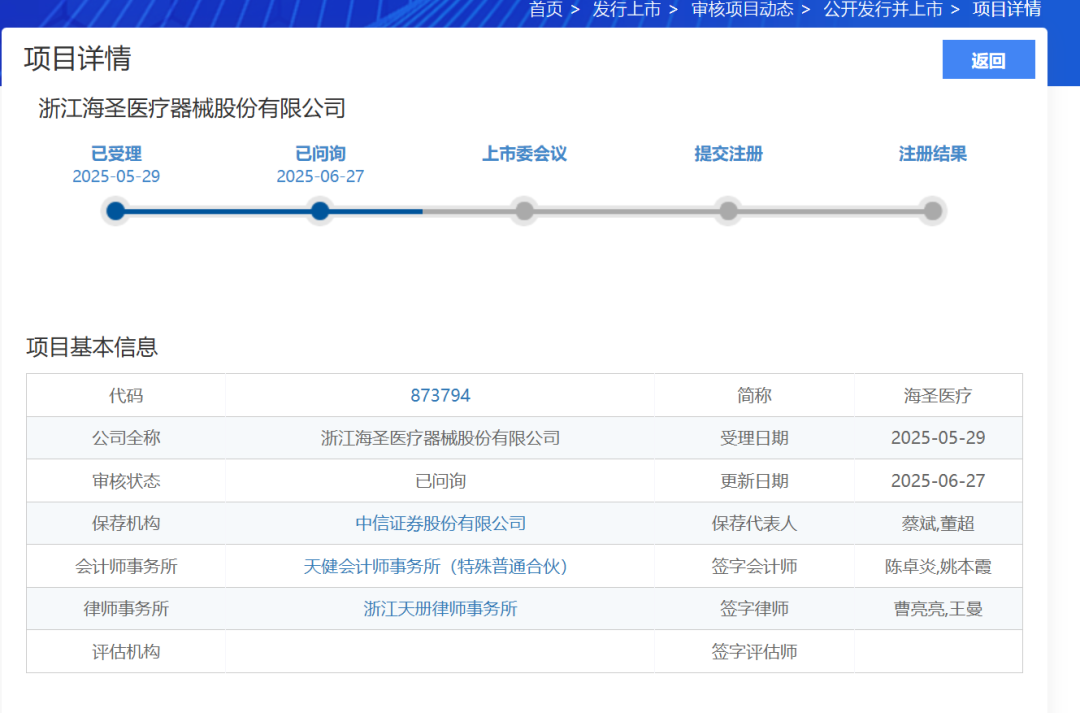This screenshot has width=1080, height=713.
Task: Select the 上市委会议 timeline node dot
Action: point(524,211)
